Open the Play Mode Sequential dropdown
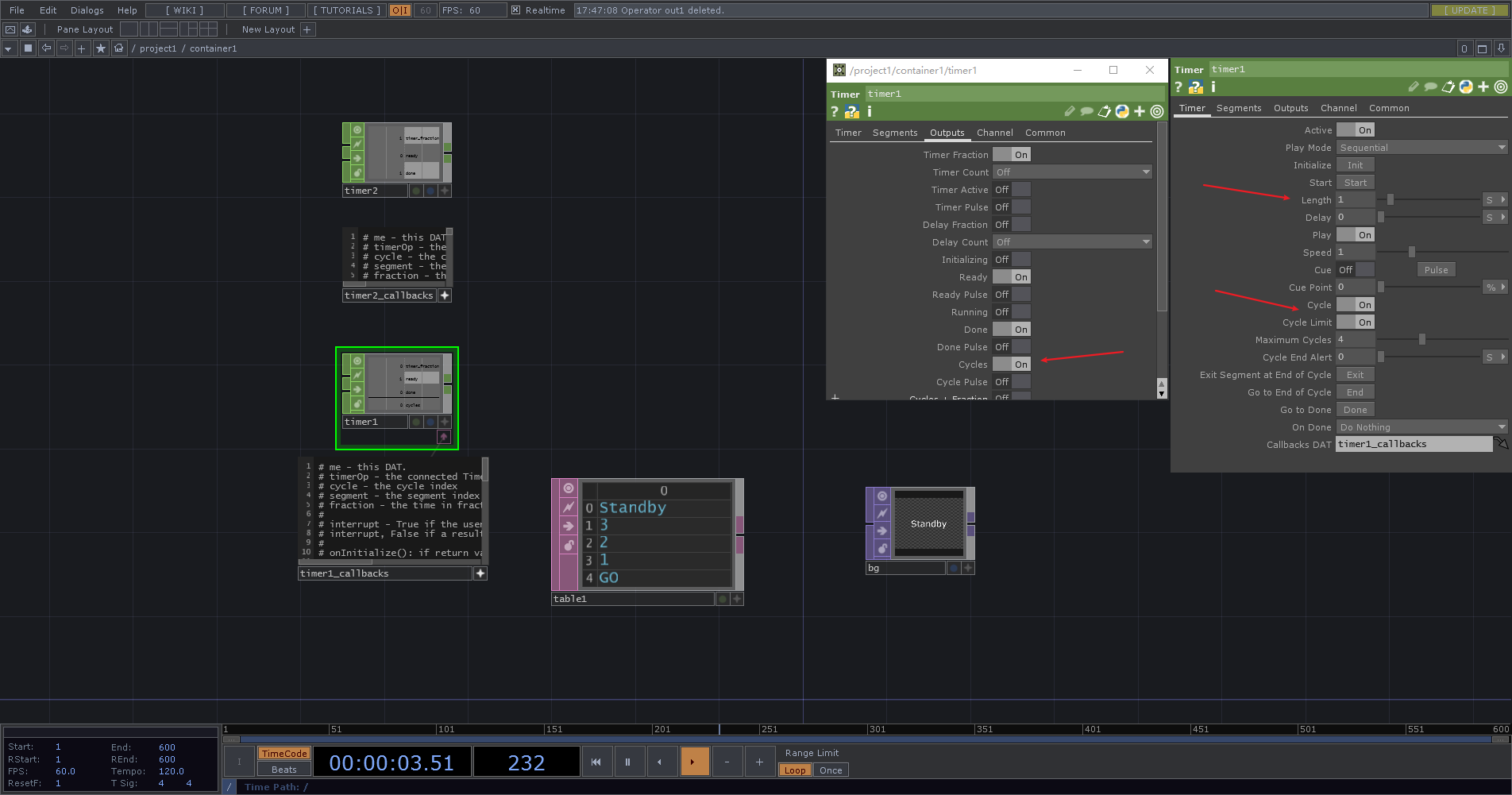The width and height of the screenshot is (1512, 795). [x=1421, y=147]
